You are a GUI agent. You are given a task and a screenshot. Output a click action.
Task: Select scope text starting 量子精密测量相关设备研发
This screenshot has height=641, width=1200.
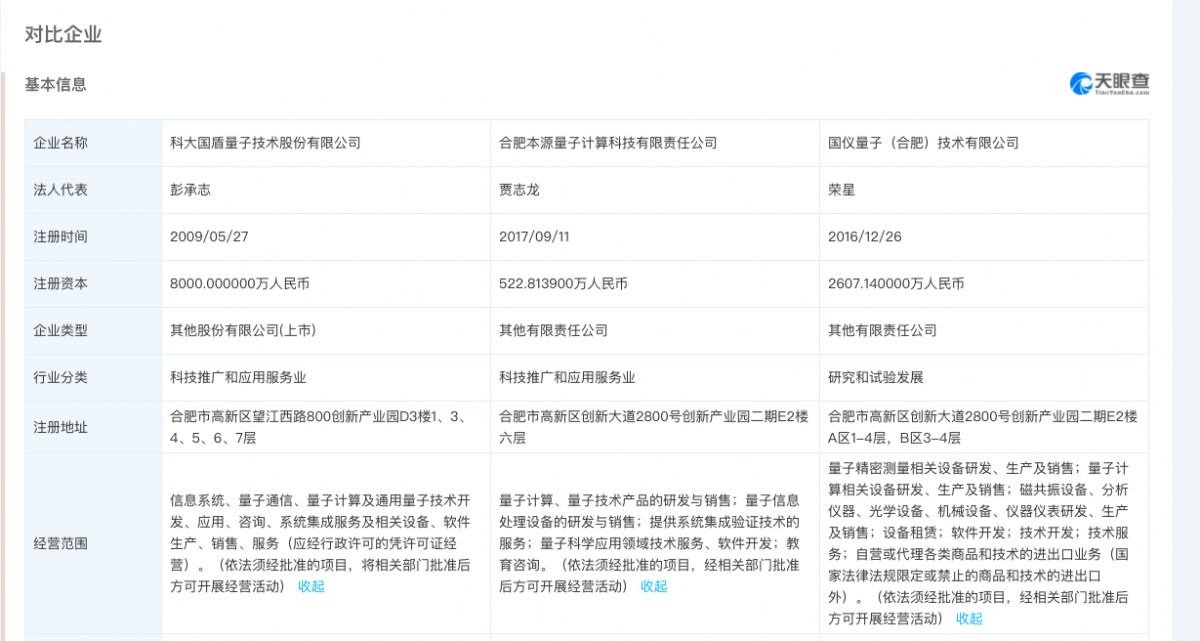pyautogui.click(x=979, y=543)
